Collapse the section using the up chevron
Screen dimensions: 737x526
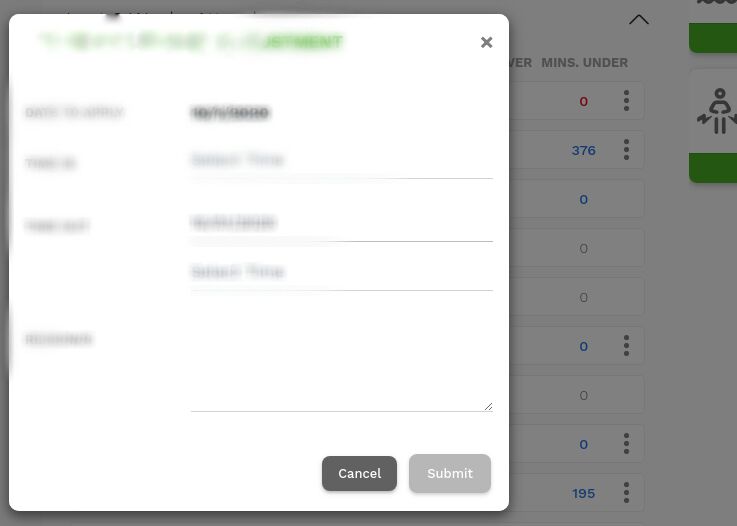click(x=639, y=20)
